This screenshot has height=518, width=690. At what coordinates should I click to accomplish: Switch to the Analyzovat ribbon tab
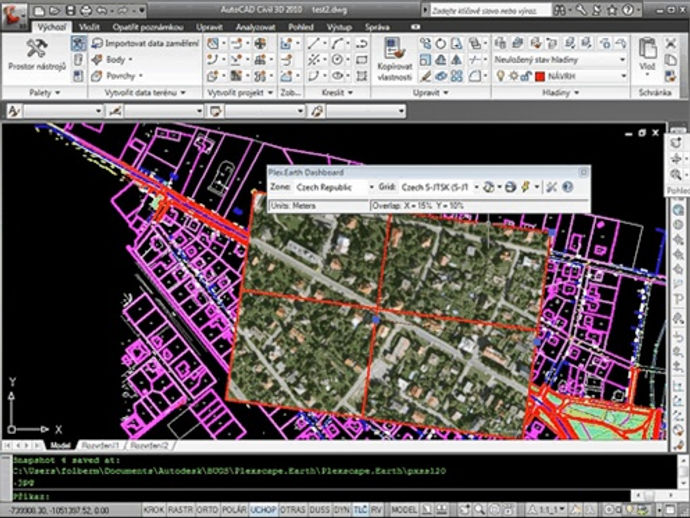tap(256, 27)
